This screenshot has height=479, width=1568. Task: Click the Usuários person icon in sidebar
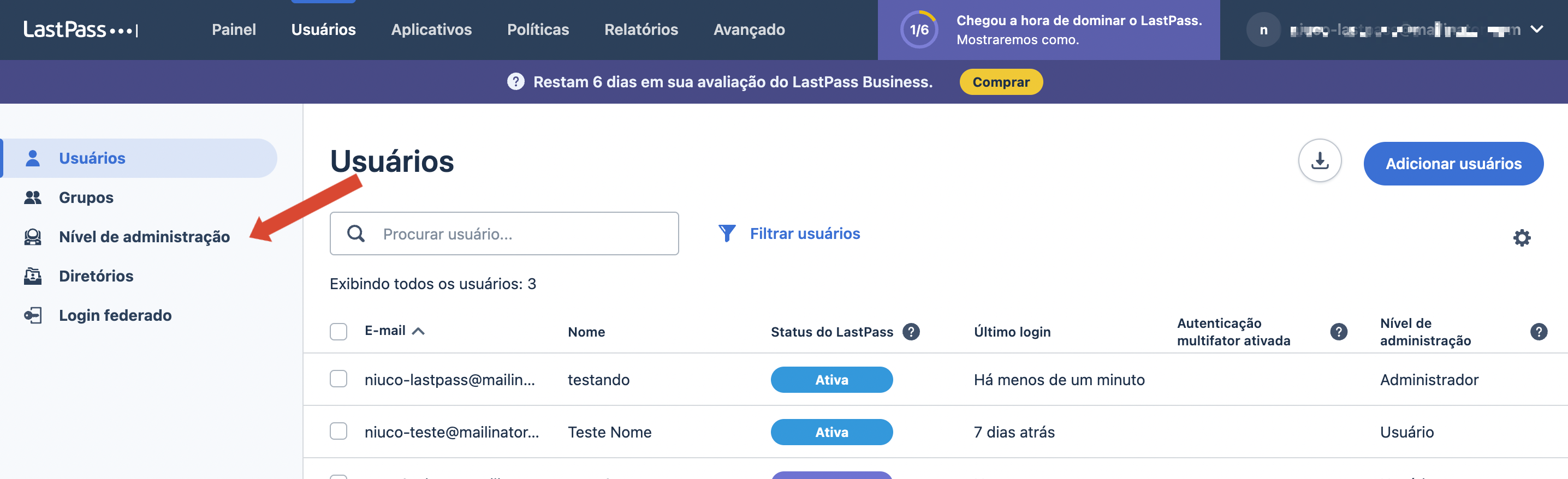(x=33, y=158)
